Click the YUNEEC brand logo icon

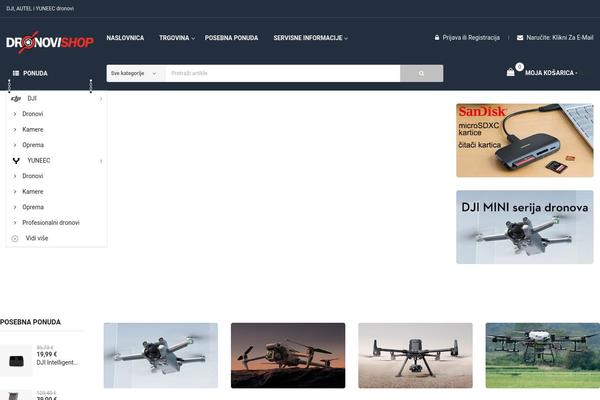click(x=16, y=161)
